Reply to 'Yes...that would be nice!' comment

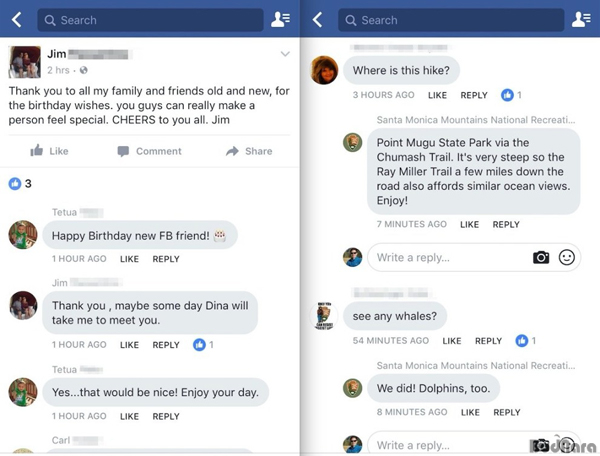(166, 416)
